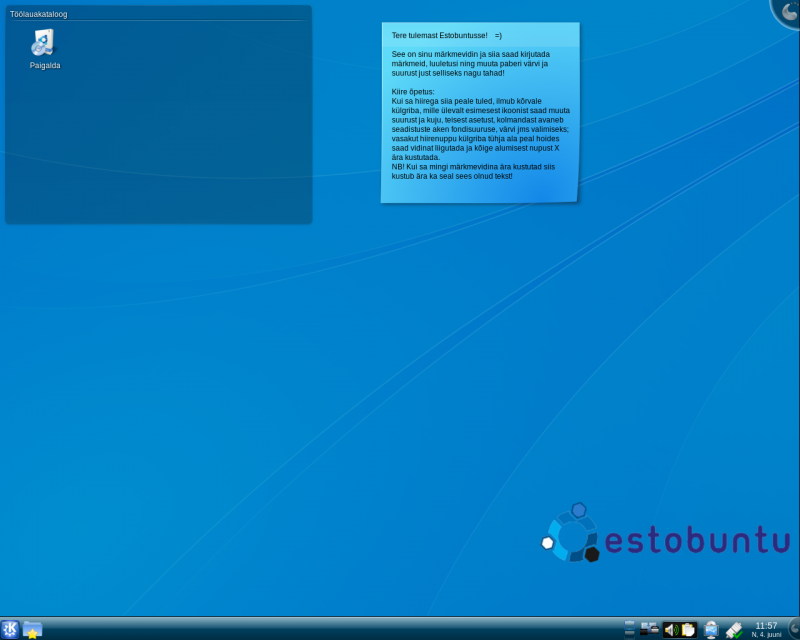Image resolution: width=800 pixels, height=640 pixels.
Task: Open network connection status icon with checkmark
Action: (734, 630)
